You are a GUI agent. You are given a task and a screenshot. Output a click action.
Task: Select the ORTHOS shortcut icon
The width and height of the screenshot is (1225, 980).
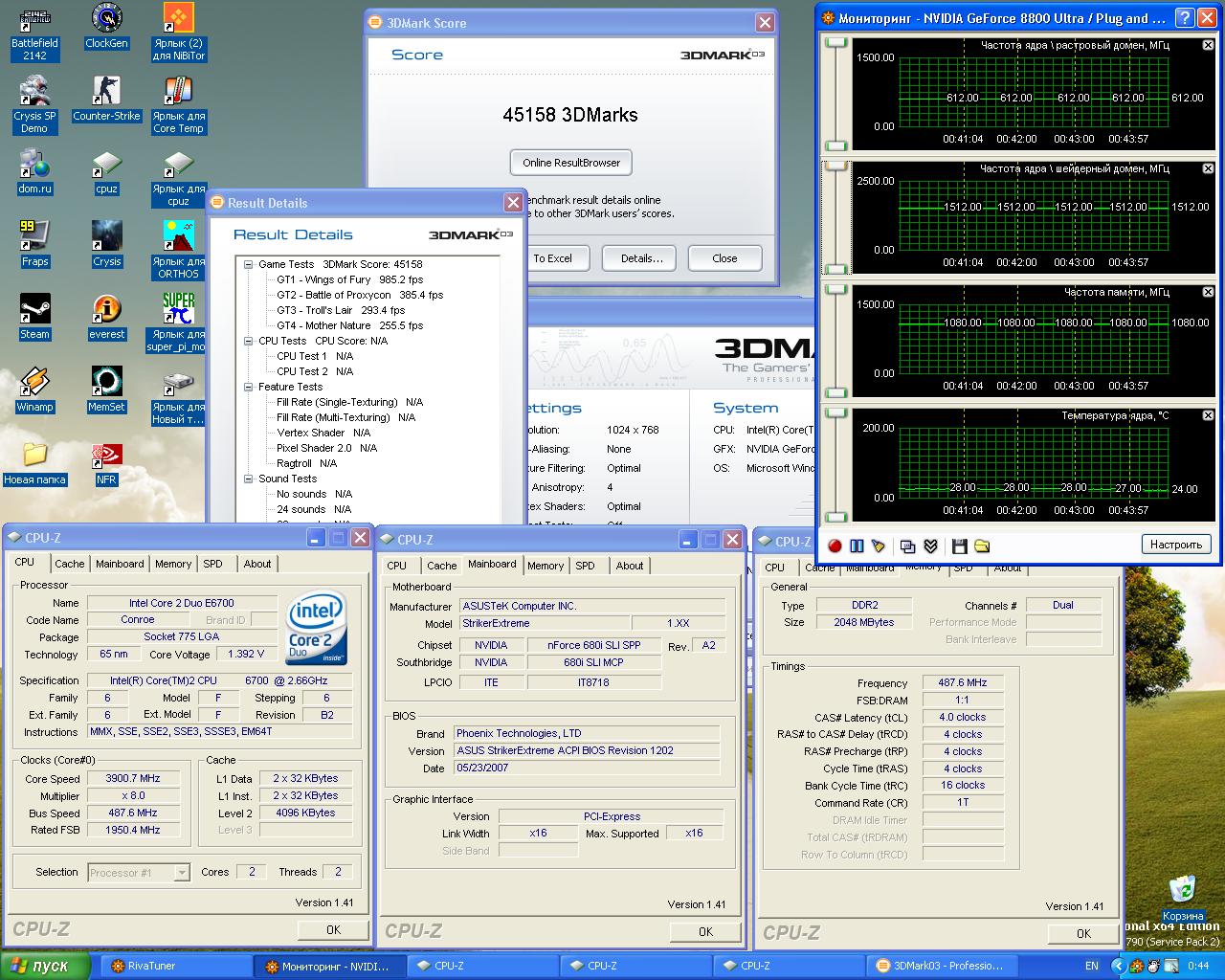(179, 251)
